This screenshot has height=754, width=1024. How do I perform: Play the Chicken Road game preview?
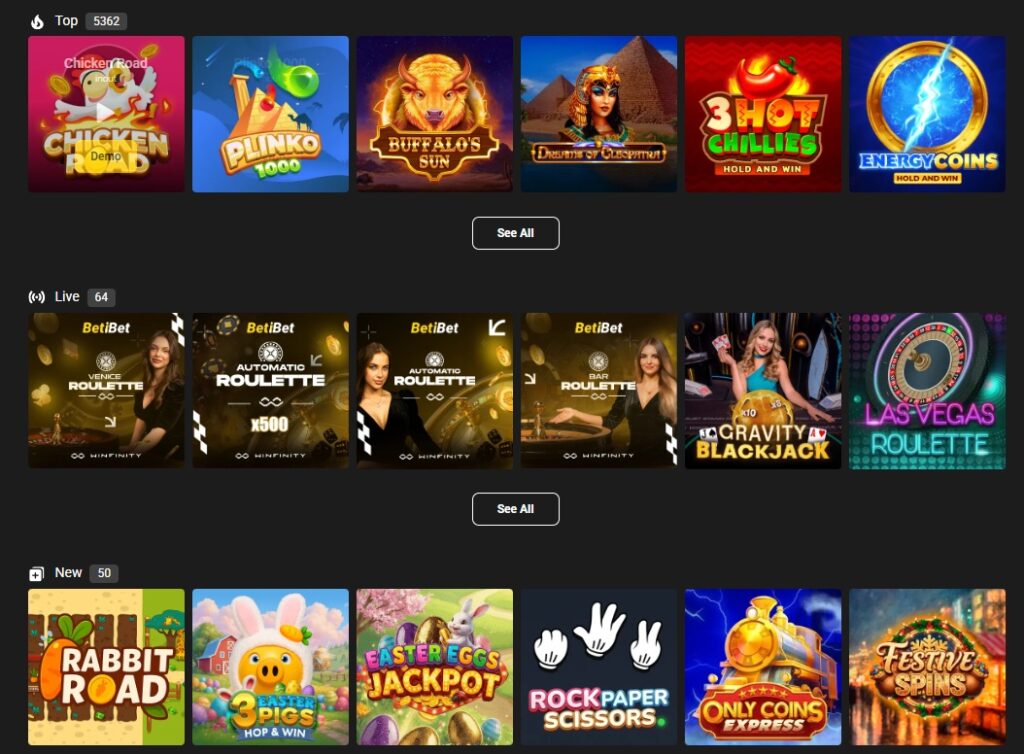[105, 111]
